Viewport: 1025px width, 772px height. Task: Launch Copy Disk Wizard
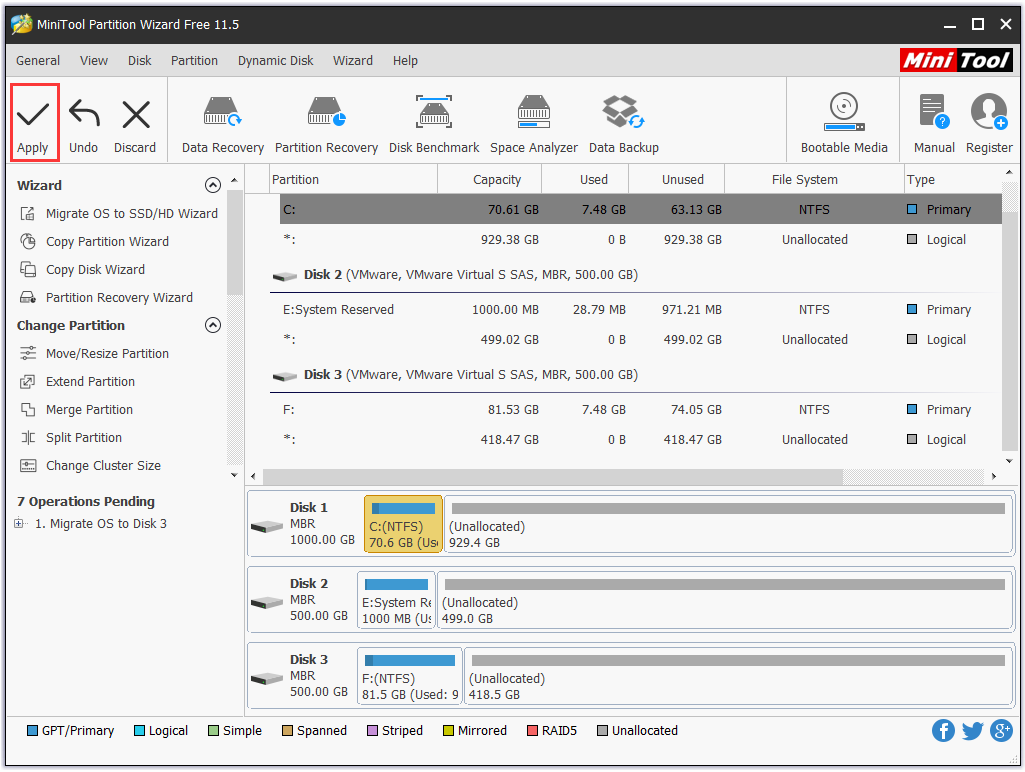(x=82, y=270)
